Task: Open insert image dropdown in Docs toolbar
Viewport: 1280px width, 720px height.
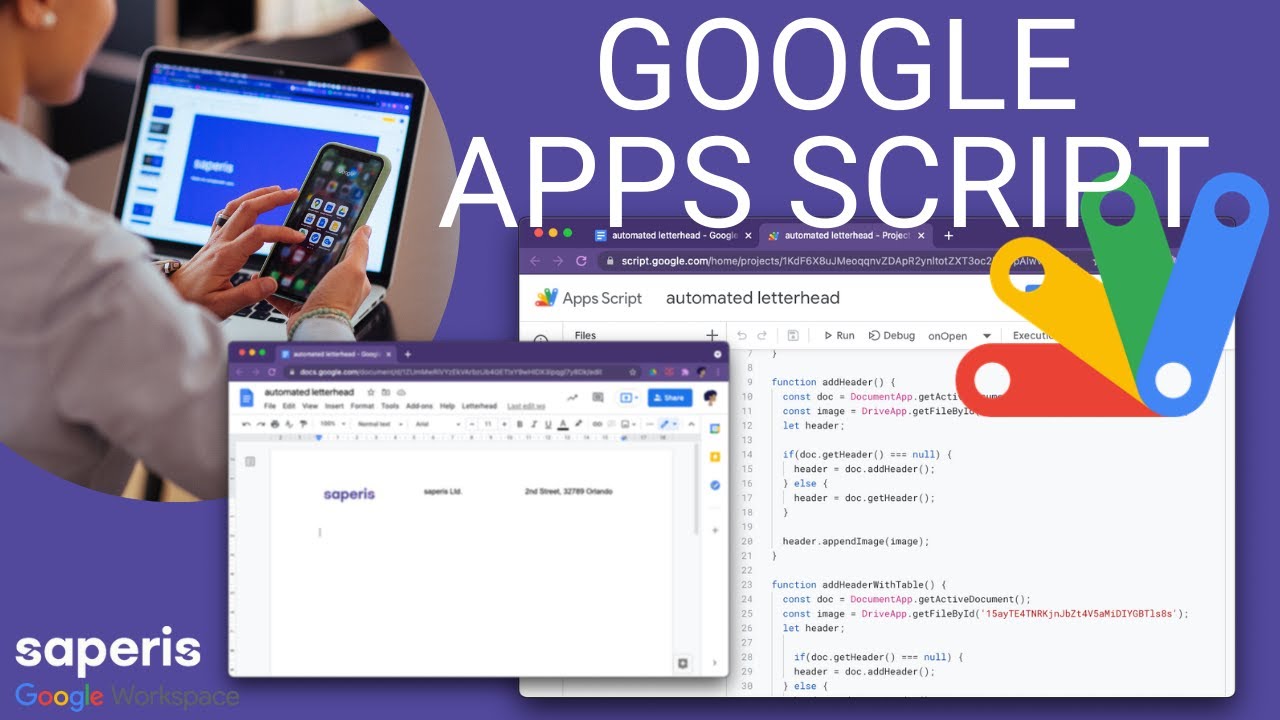Action: (x=629, y=424)
